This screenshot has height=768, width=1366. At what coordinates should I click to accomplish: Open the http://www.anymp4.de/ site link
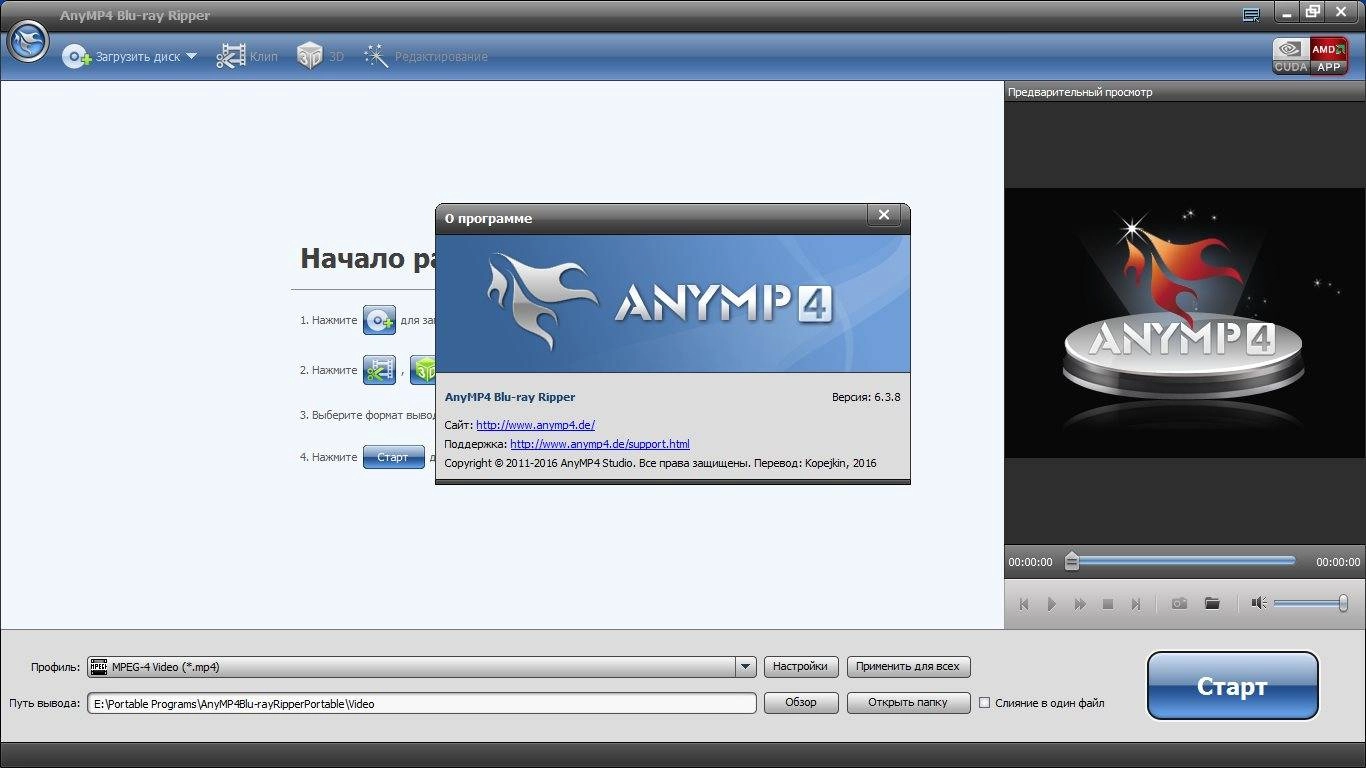535,425
